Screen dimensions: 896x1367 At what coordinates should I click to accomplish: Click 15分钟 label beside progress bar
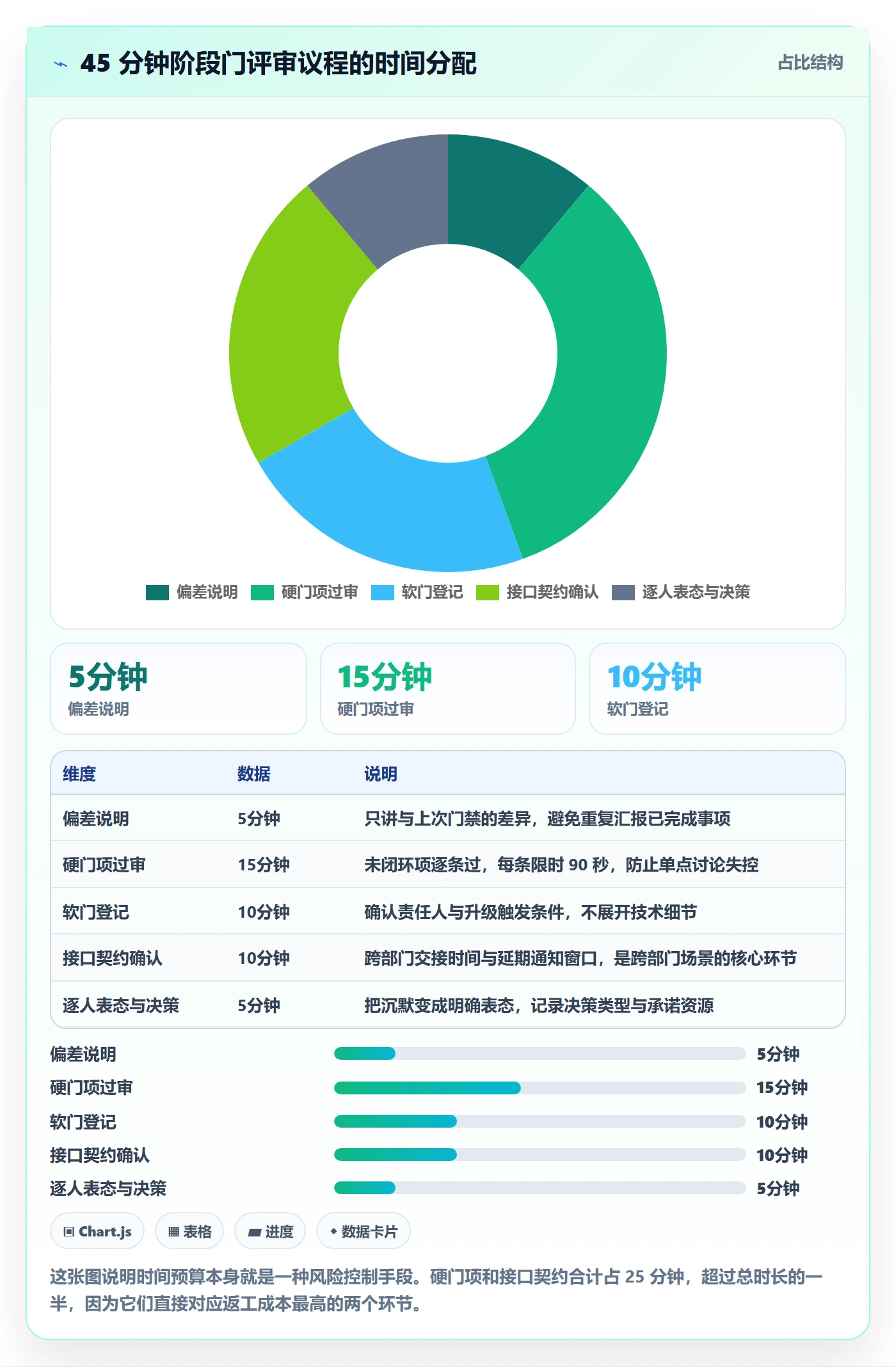782,1087
